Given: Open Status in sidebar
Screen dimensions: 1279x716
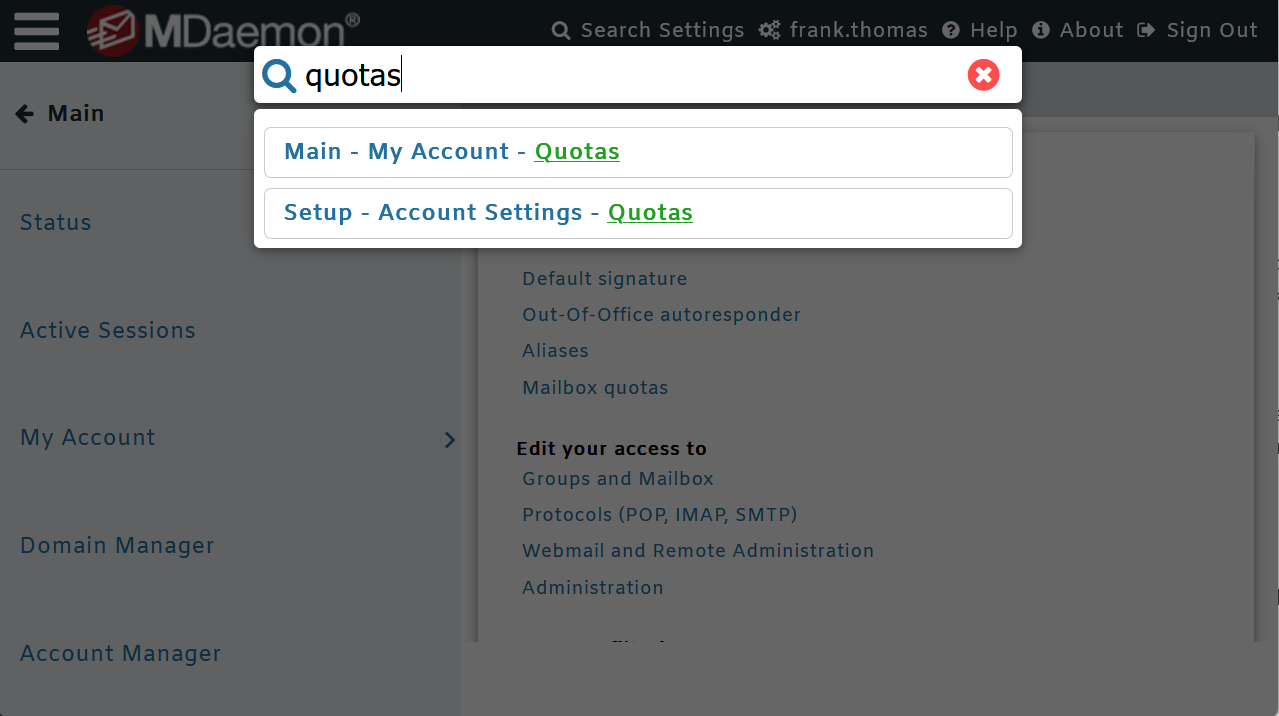Looking at the screenshot, I should coord(56,223).
